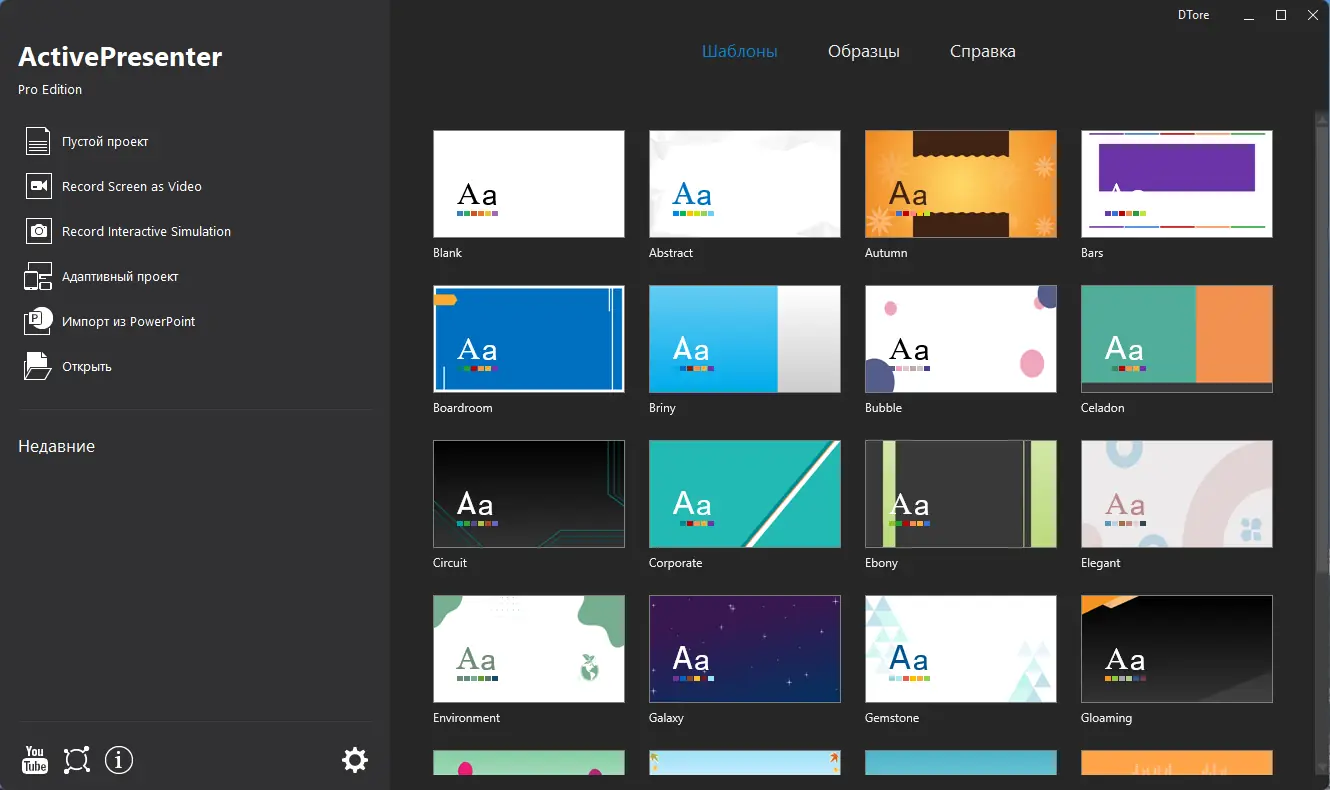The width and height of the screenshot is (1330, 790).
Task: Click the blank project document icon
Action: pyautogui.click(x=38, y=141)
